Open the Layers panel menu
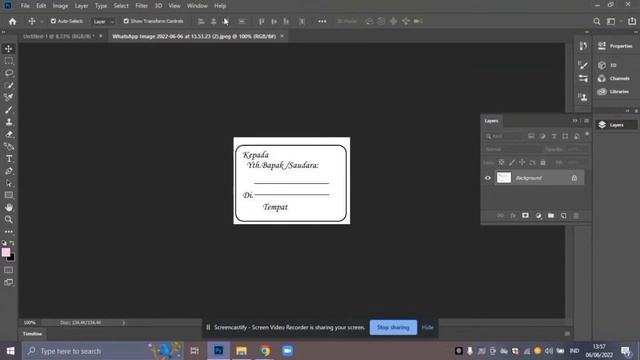Viewport: 640px width, 360px height. [587, 121]
